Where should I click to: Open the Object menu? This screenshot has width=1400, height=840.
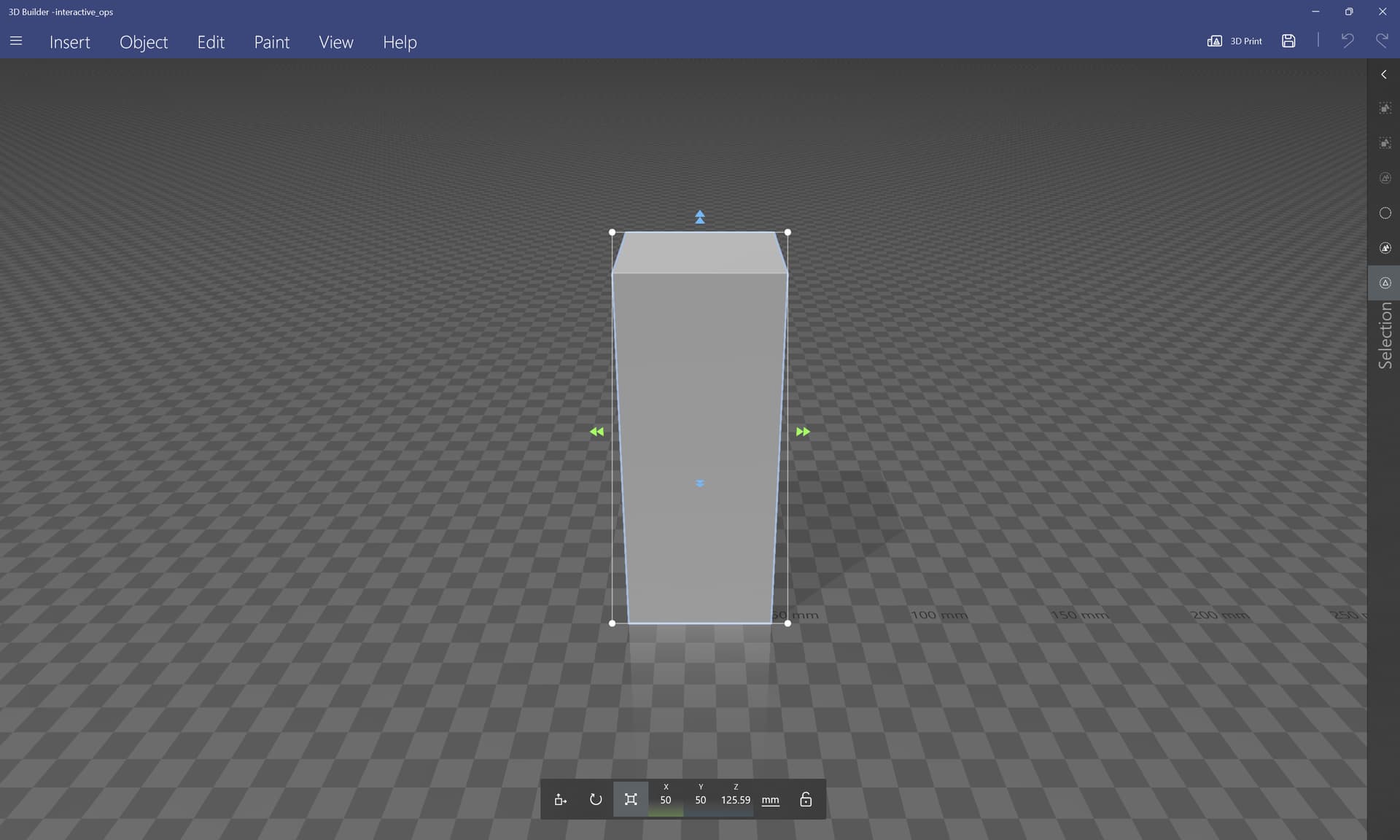pyautogui.click(x=144, y=42)
